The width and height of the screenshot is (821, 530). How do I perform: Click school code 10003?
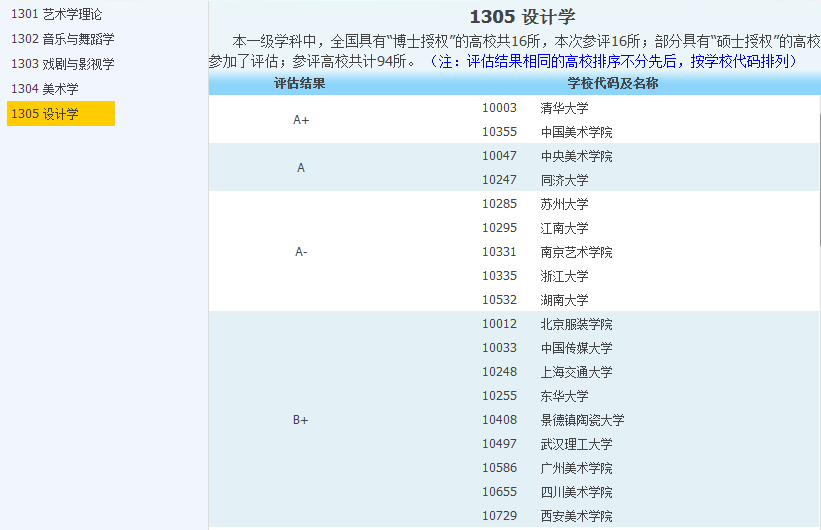tap(500, 108)
